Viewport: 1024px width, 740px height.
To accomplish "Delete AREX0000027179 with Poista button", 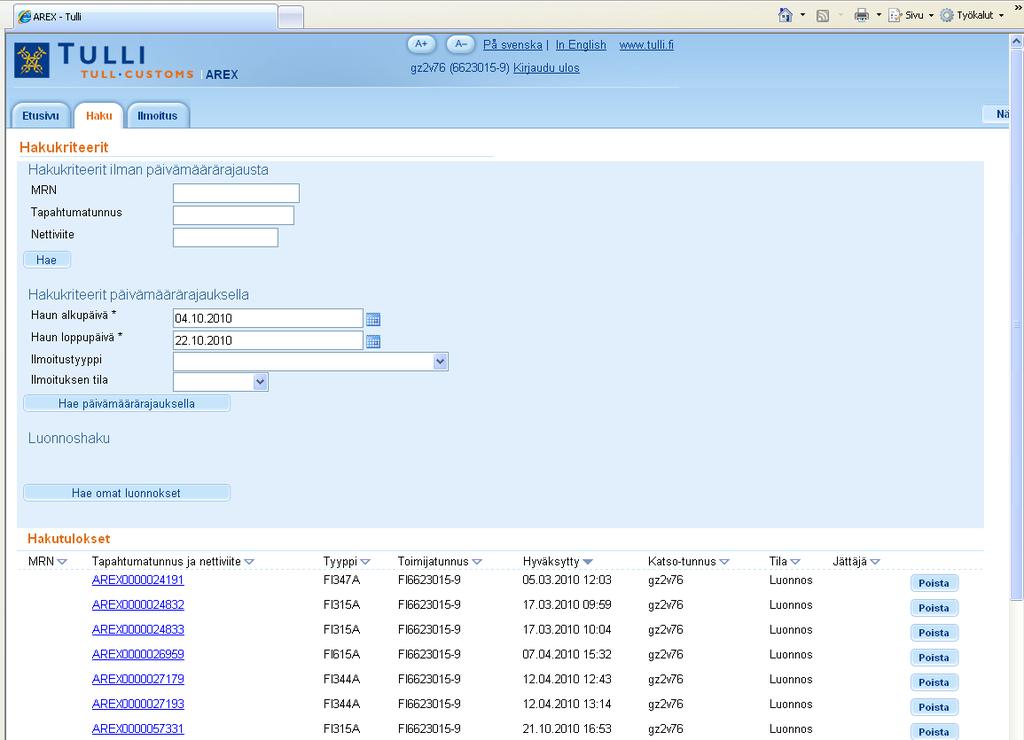I will point(934,683).
